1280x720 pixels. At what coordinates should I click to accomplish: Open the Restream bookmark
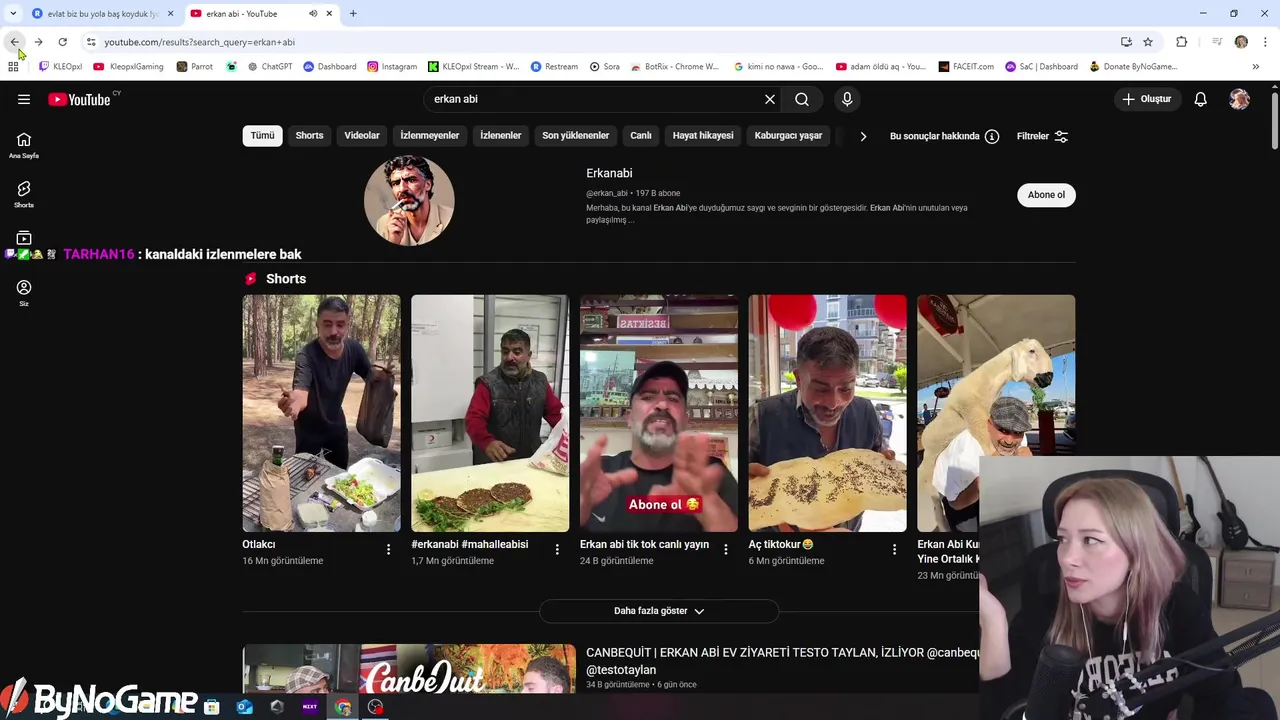coord(554,66)
